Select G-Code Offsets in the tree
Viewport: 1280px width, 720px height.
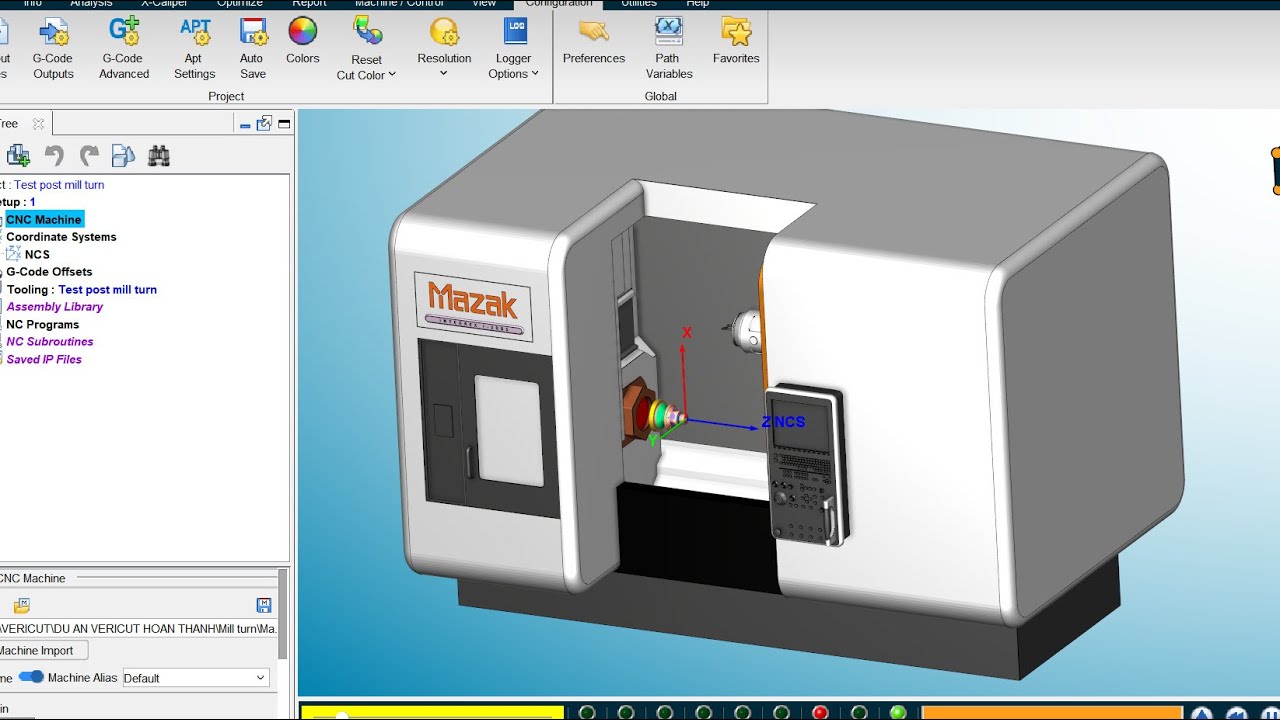49,272
